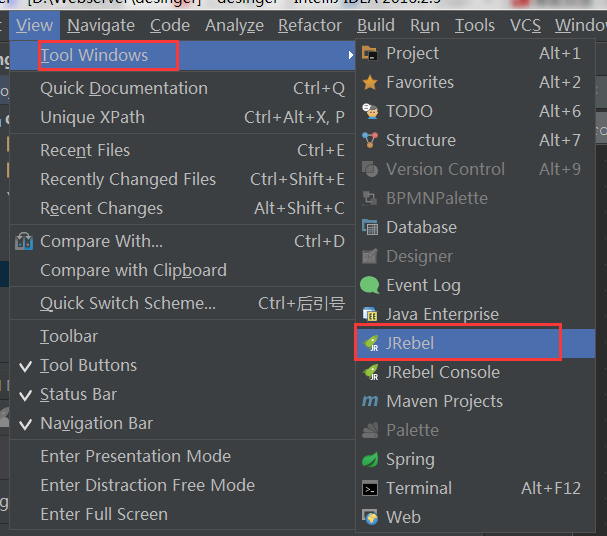607x536 pixels.
Task: Select the Spring leaf icon
Action: (370, 459)
